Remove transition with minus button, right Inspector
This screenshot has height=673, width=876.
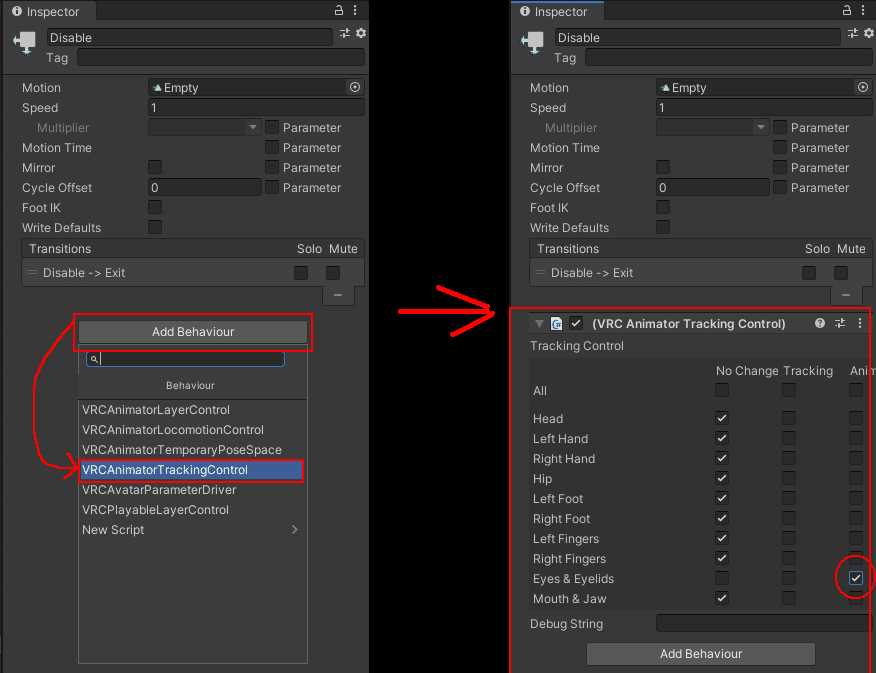point(846,295)
